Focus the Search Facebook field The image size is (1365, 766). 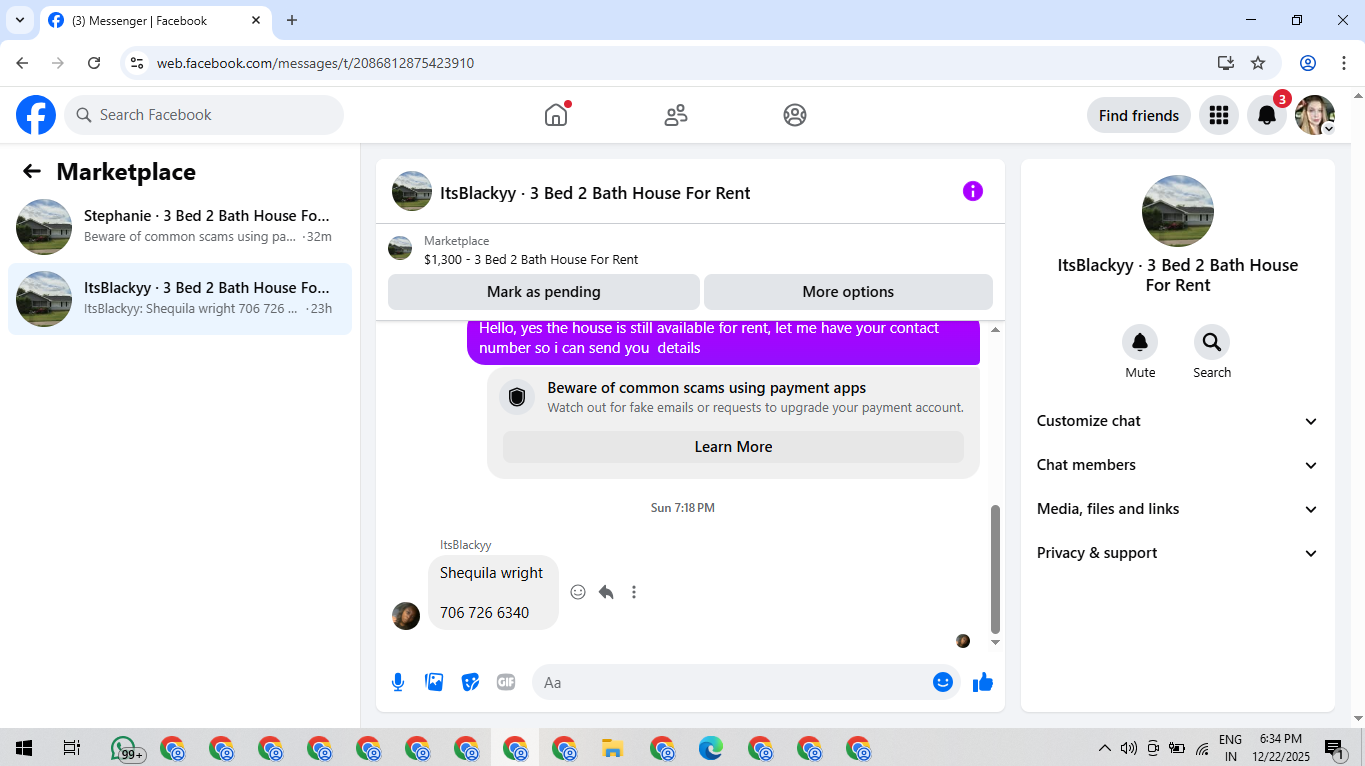pyautogui.click(x=204, y=115)
